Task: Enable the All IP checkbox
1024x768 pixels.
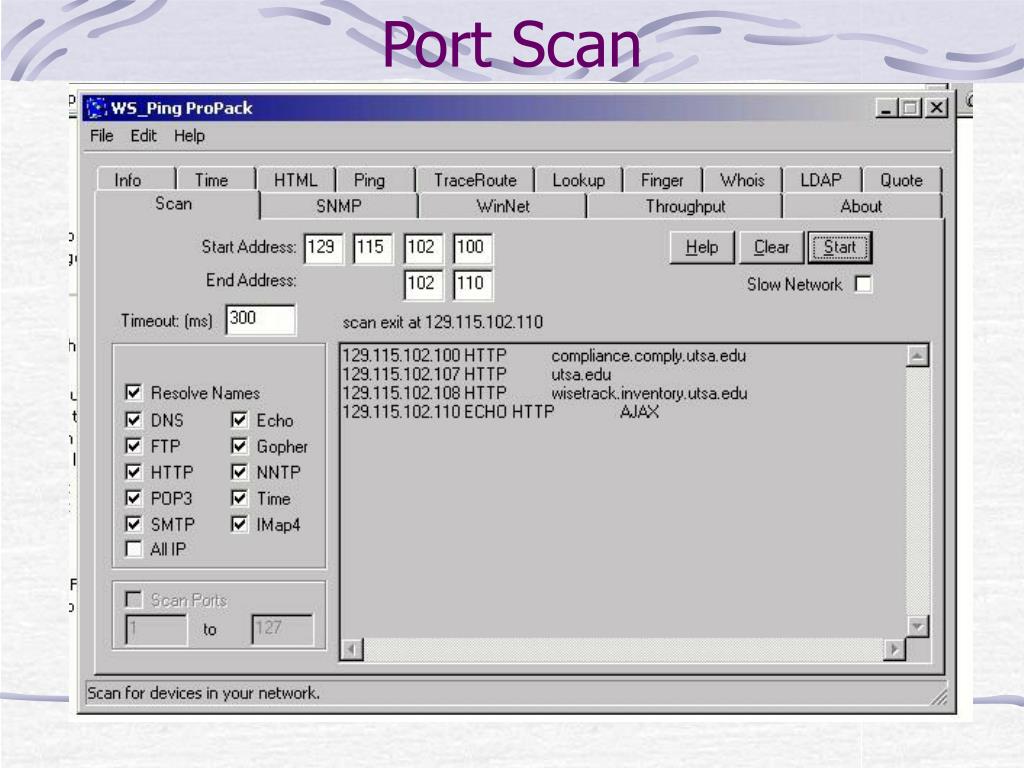Action: [x=133, y=549]
